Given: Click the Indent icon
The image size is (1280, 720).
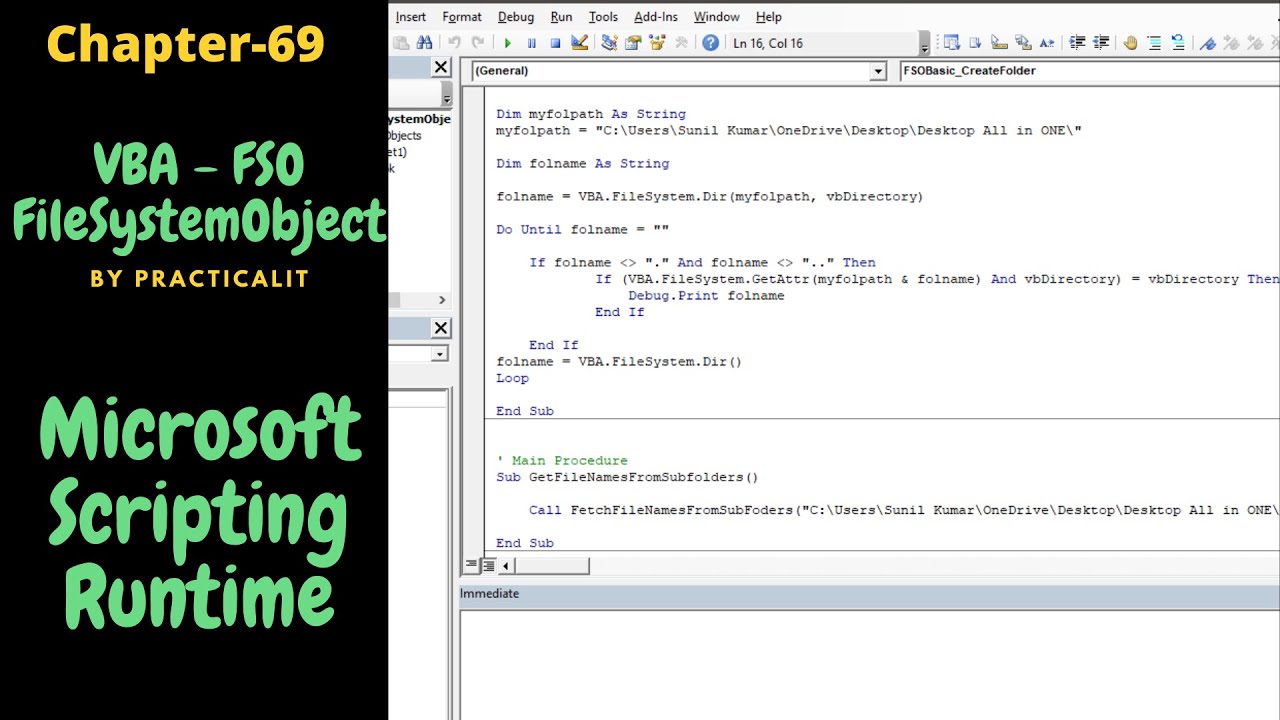Looking at the screenshot, I should pyautogui.click(x=1077, y=43).
